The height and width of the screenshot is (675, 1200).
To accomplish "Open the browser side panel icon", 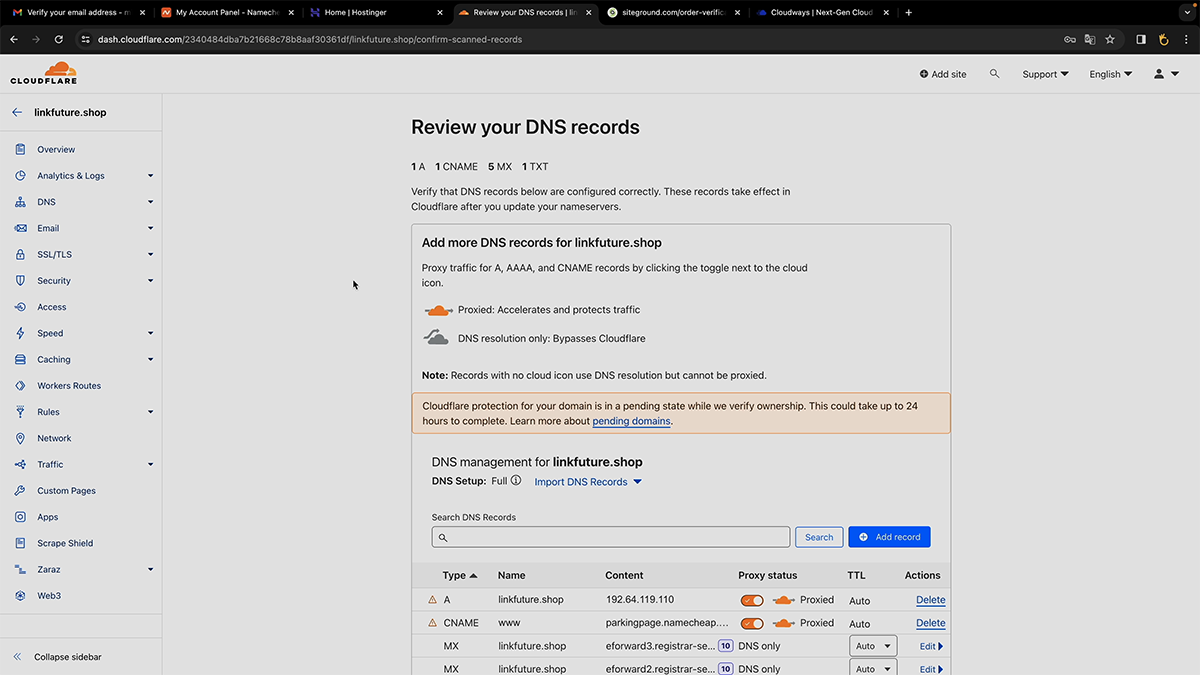I will tap(1141, 39).
